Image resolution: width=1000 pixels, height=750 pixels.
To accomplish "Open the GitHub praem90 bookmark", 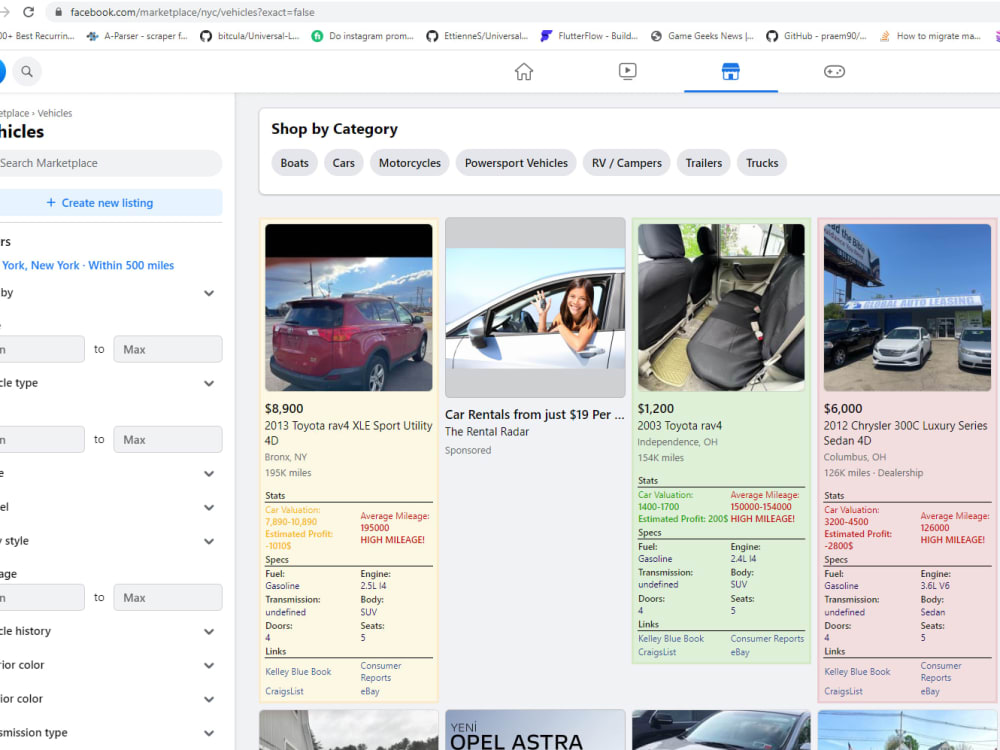I will (816, 36).
